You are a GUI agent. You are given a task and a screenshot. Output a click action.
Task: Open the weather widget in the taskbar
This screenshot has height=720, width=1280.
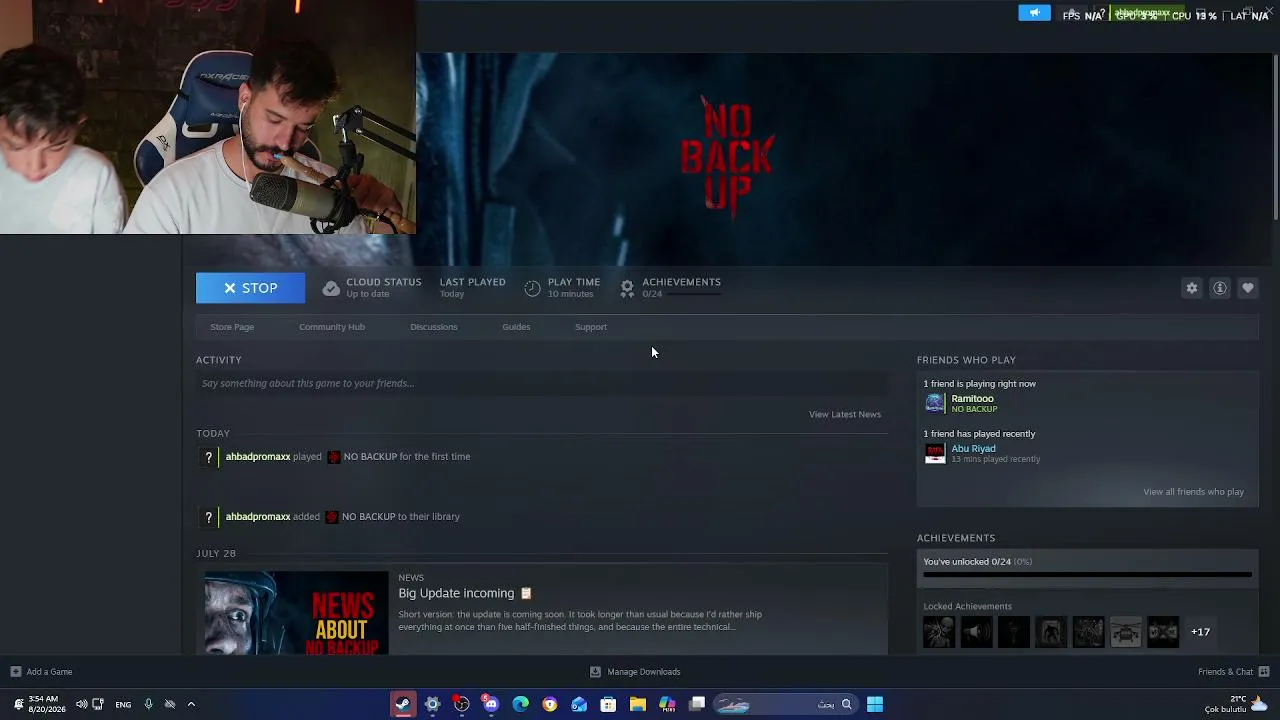tap(1237, 704)
